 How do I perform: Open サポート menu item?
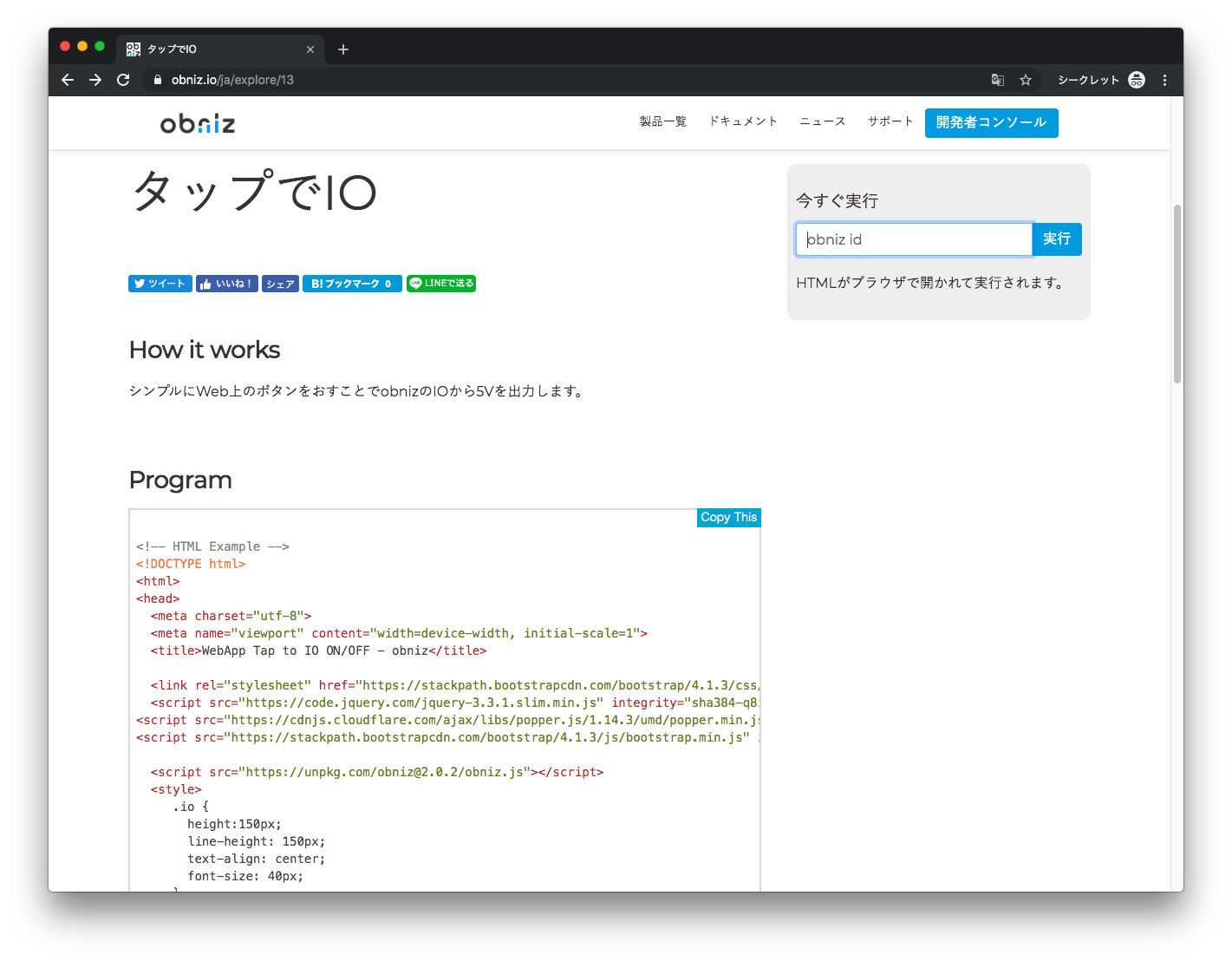click(890, 121)
